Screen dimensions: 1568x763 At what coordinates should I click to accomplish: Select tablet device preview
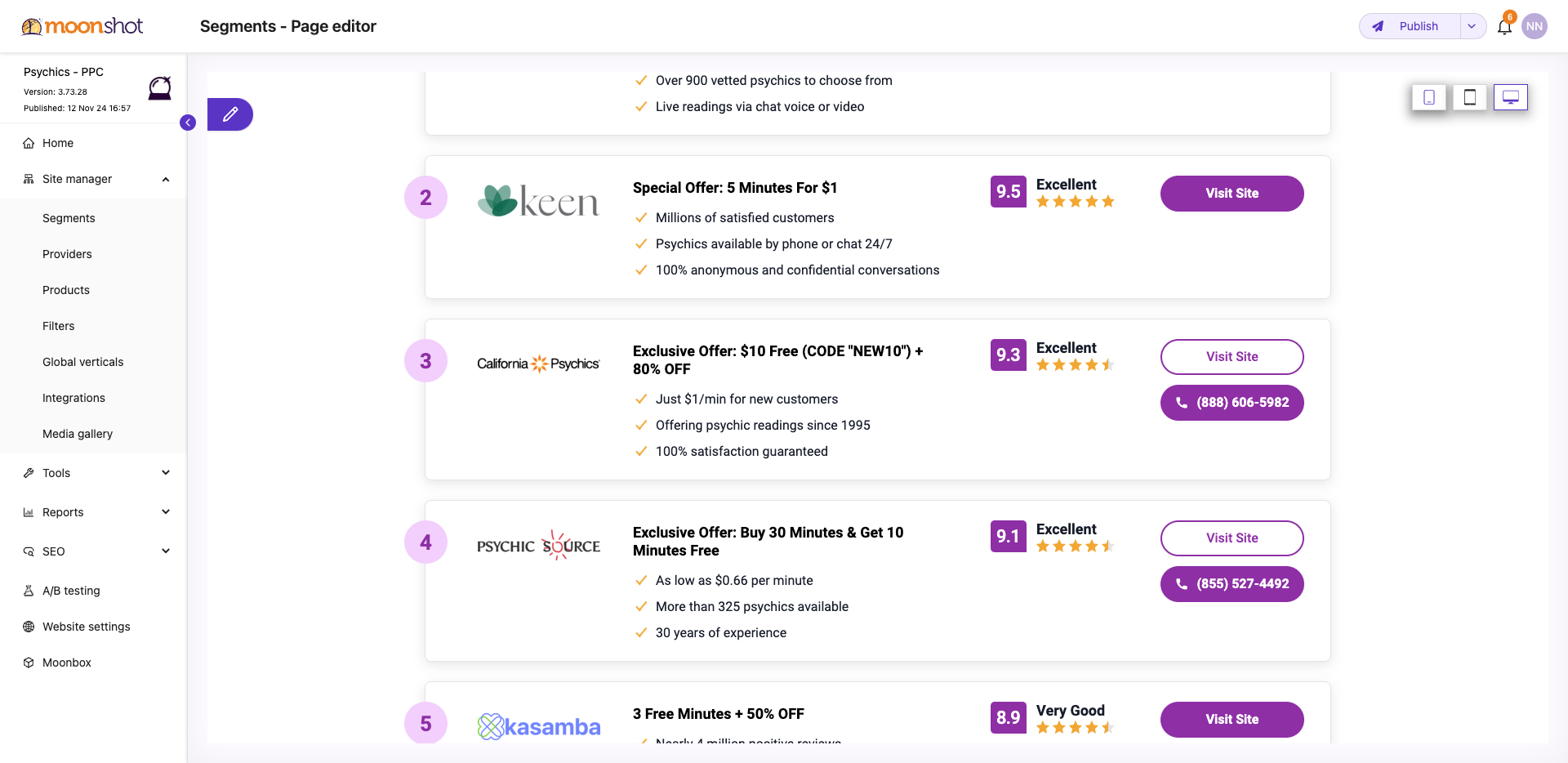1470,97
